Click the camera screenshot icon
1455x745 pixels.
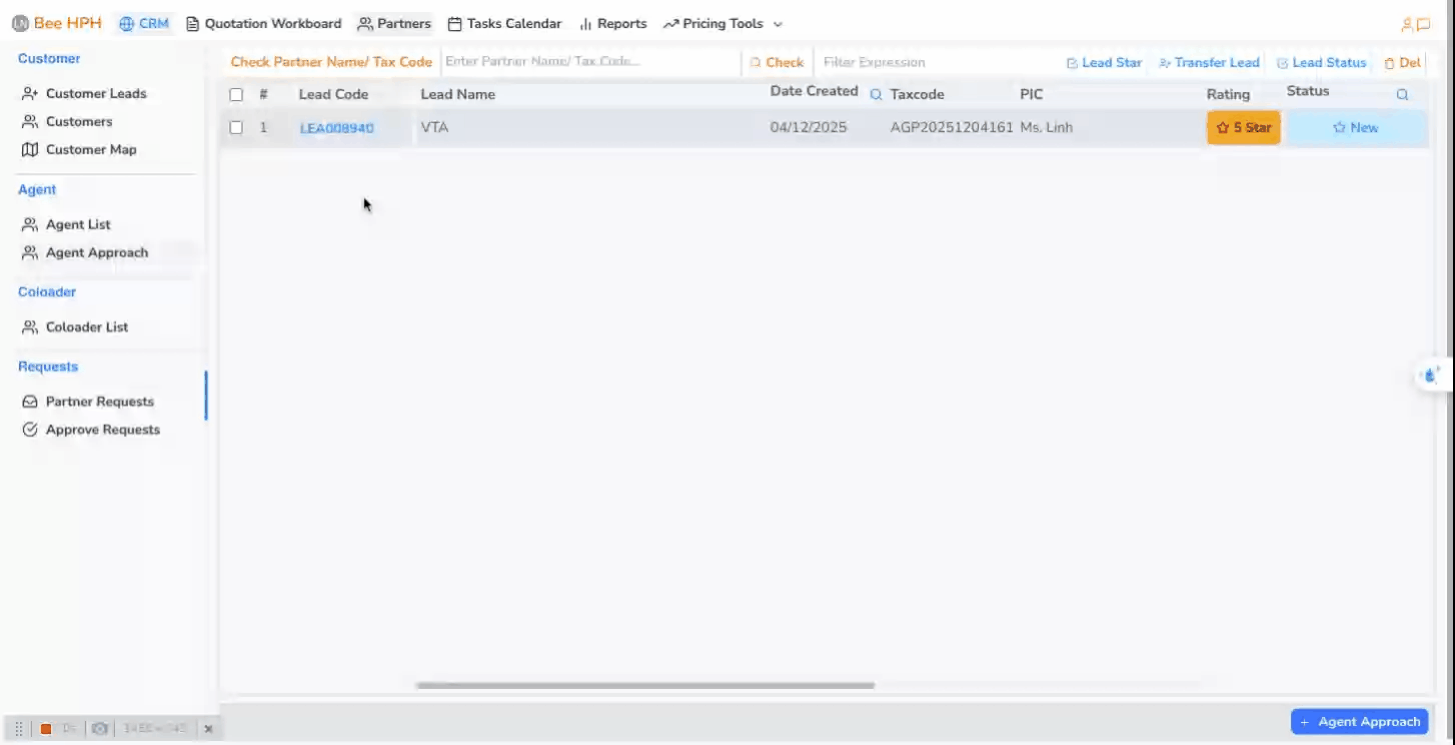[99, 729]
